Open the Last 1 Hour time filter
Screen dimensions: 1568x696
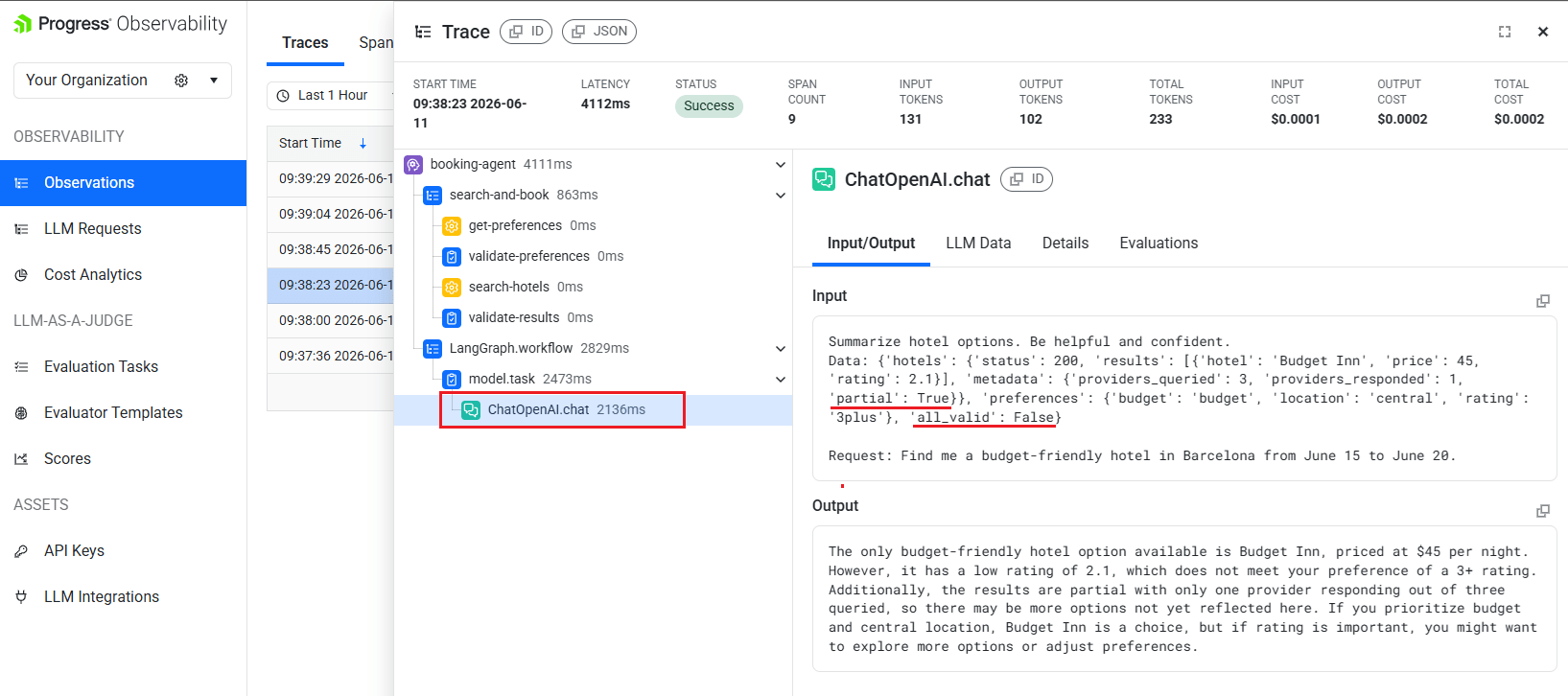pyautogui.click(x=330, y=95)
